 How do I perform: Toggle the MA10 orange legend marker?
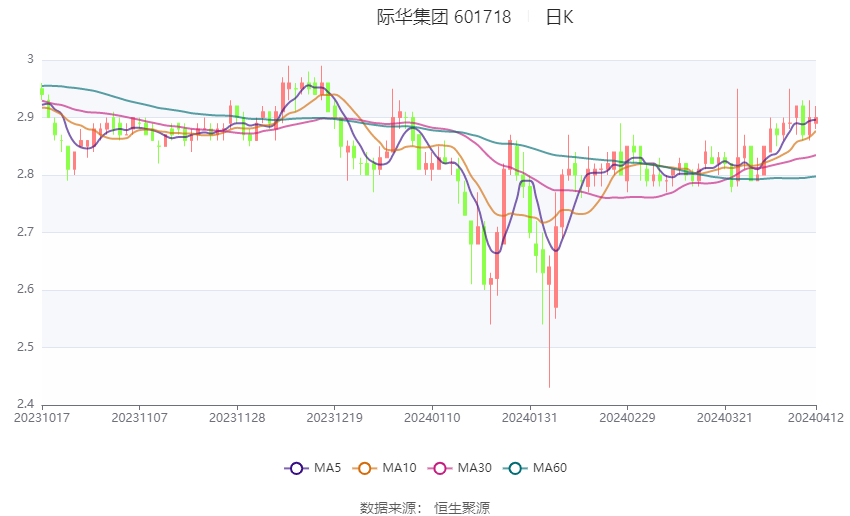coord(364,468)
